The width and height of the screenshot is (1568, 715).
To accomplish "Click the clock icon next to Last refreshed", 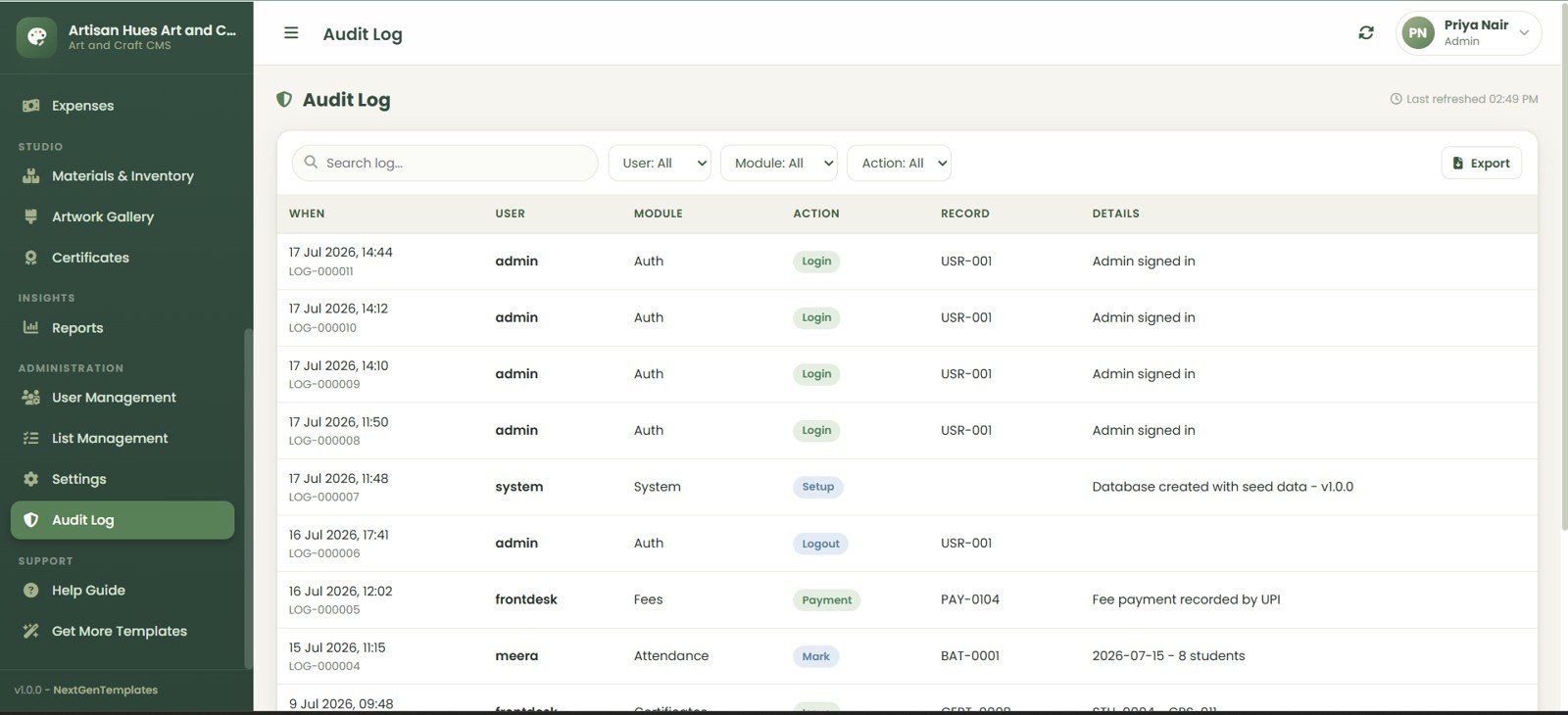I will click(x=1396, y=99).
